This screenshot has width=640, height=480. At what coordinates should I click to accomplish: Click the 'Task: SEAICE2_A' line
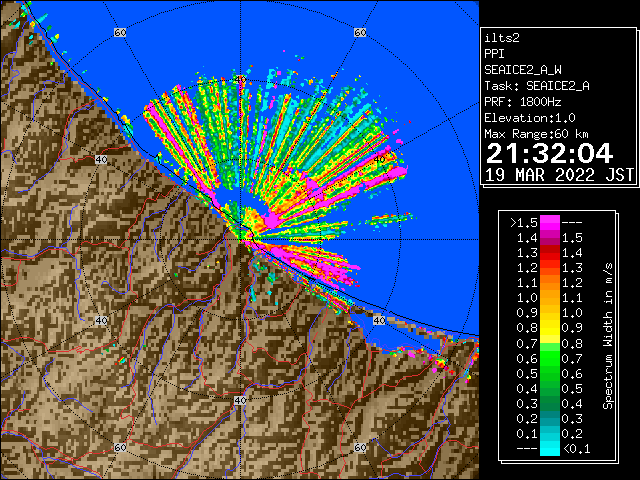point(537,86)
